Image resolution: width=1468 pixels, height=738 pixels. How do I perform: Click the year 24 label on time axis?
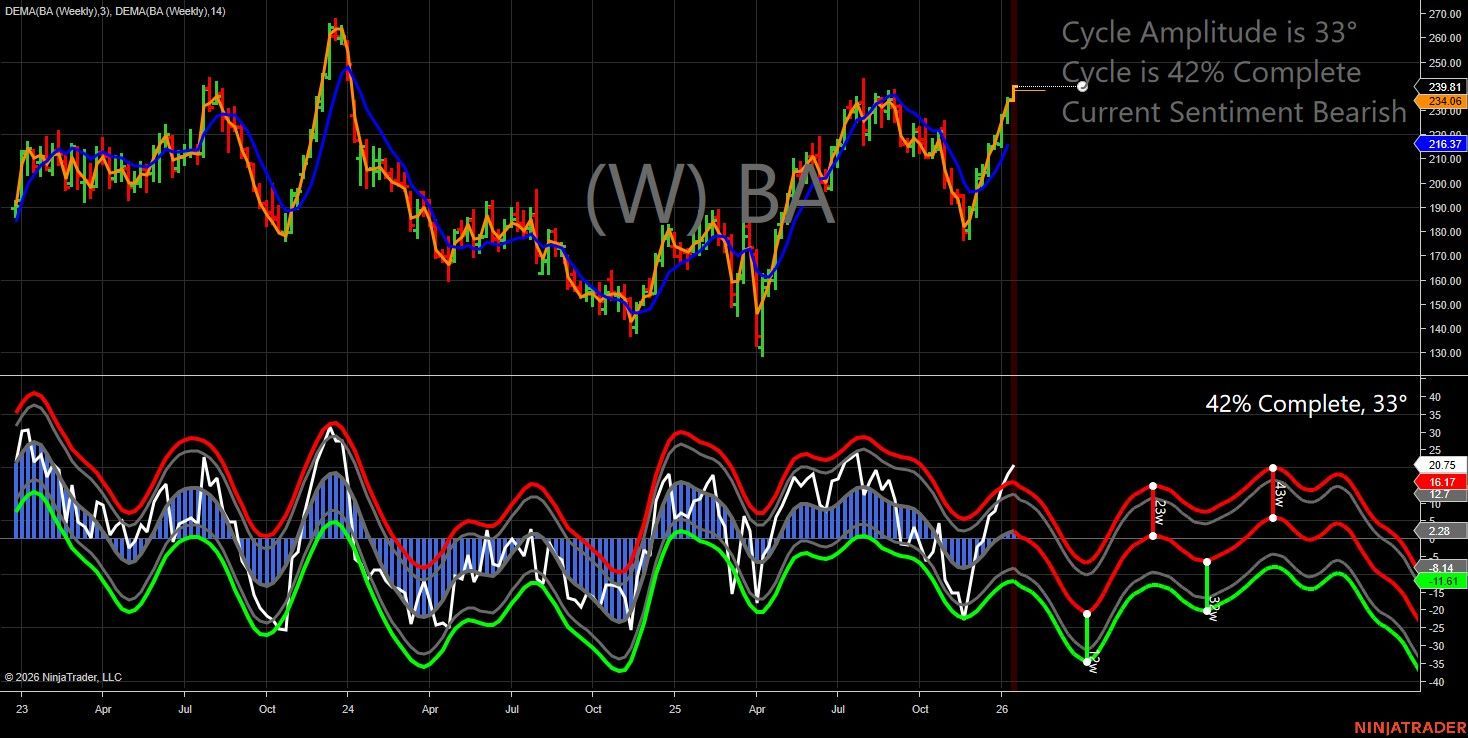(347, 709)
